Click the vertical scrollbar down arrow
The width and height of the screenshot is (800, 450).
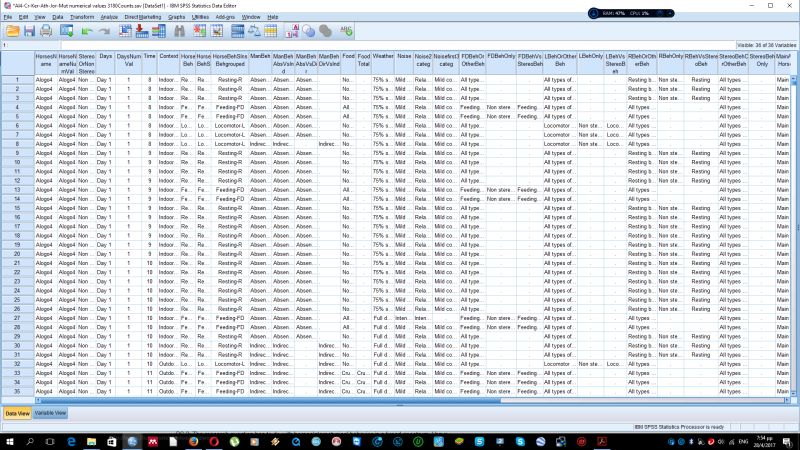(x=793, y=393)
